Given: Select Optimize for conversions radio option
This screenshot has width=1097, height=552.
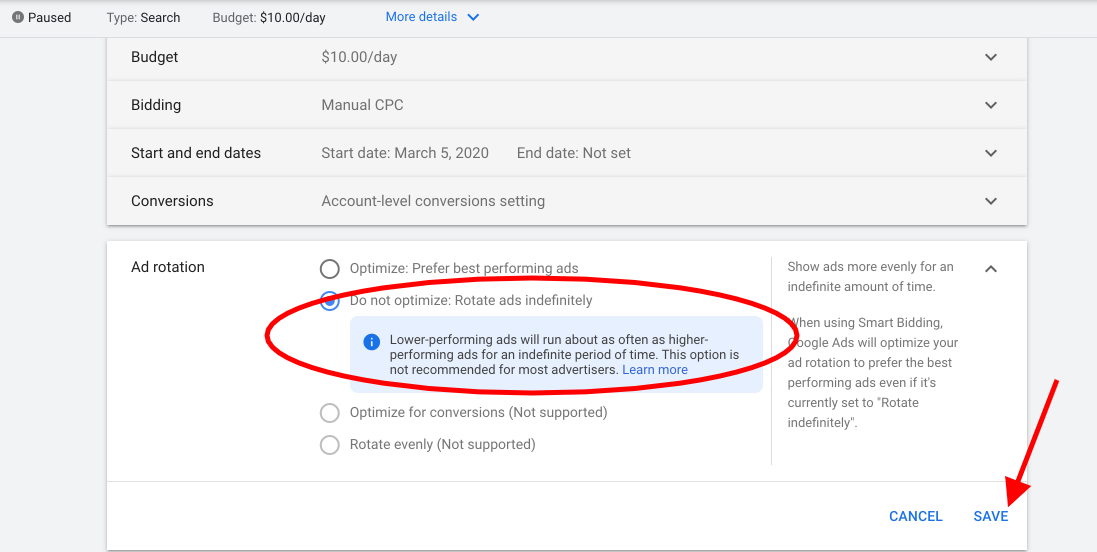Looking at the screenshot, I should tap(330, 413).
